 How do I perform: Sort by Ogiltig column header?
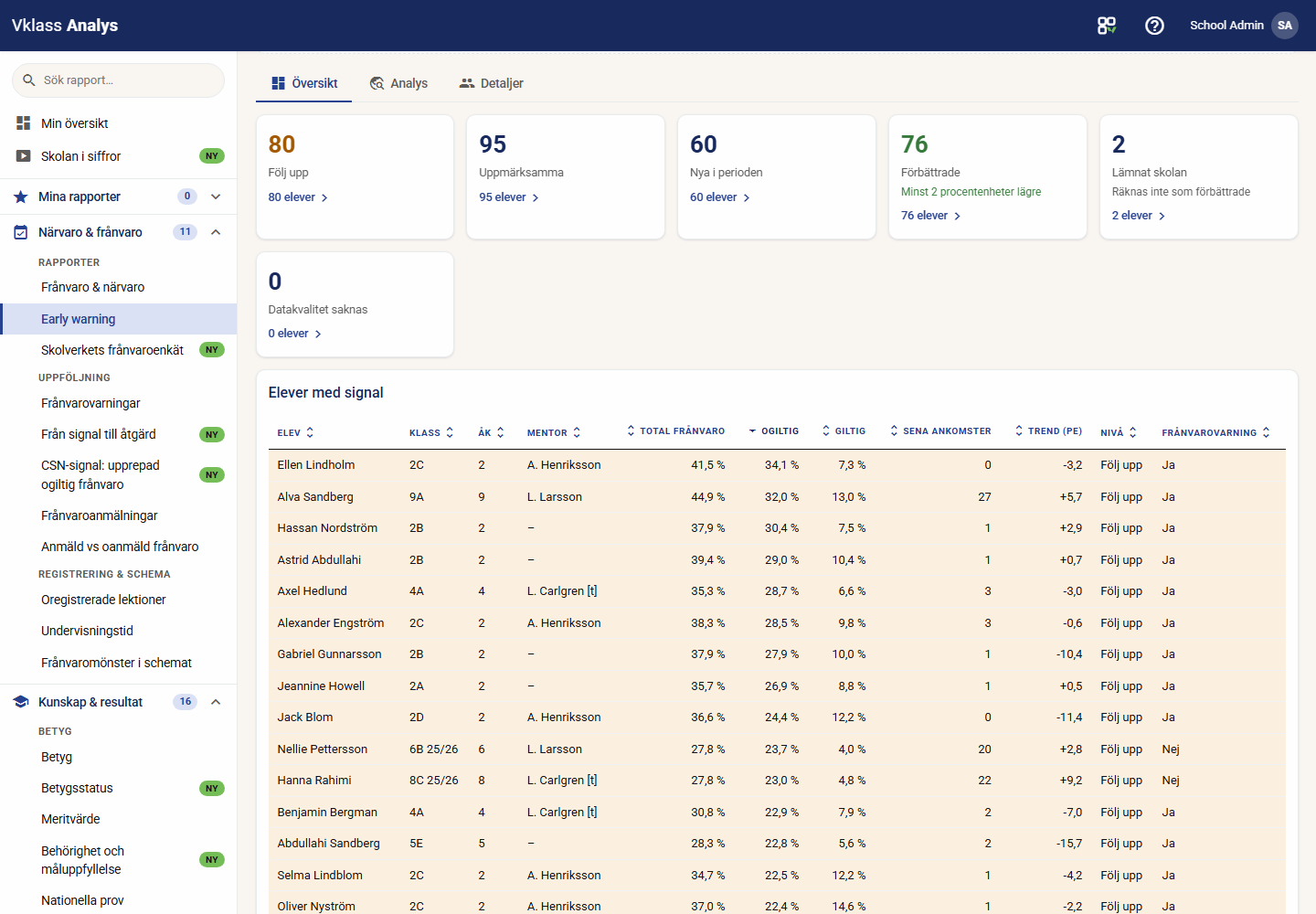[773, 430]
